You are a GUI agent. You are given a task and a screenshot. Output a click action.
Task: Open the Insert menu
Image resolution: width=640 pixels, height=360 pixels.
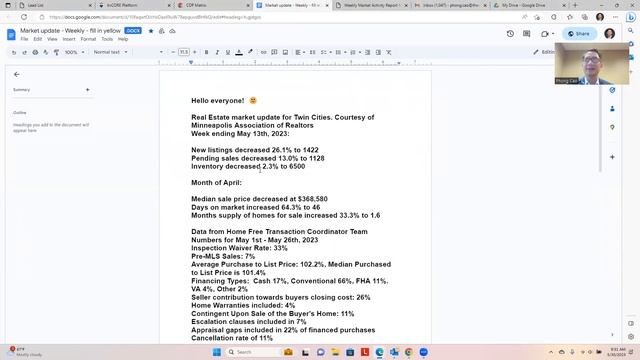pyautogui.click(x=69, y=39)
